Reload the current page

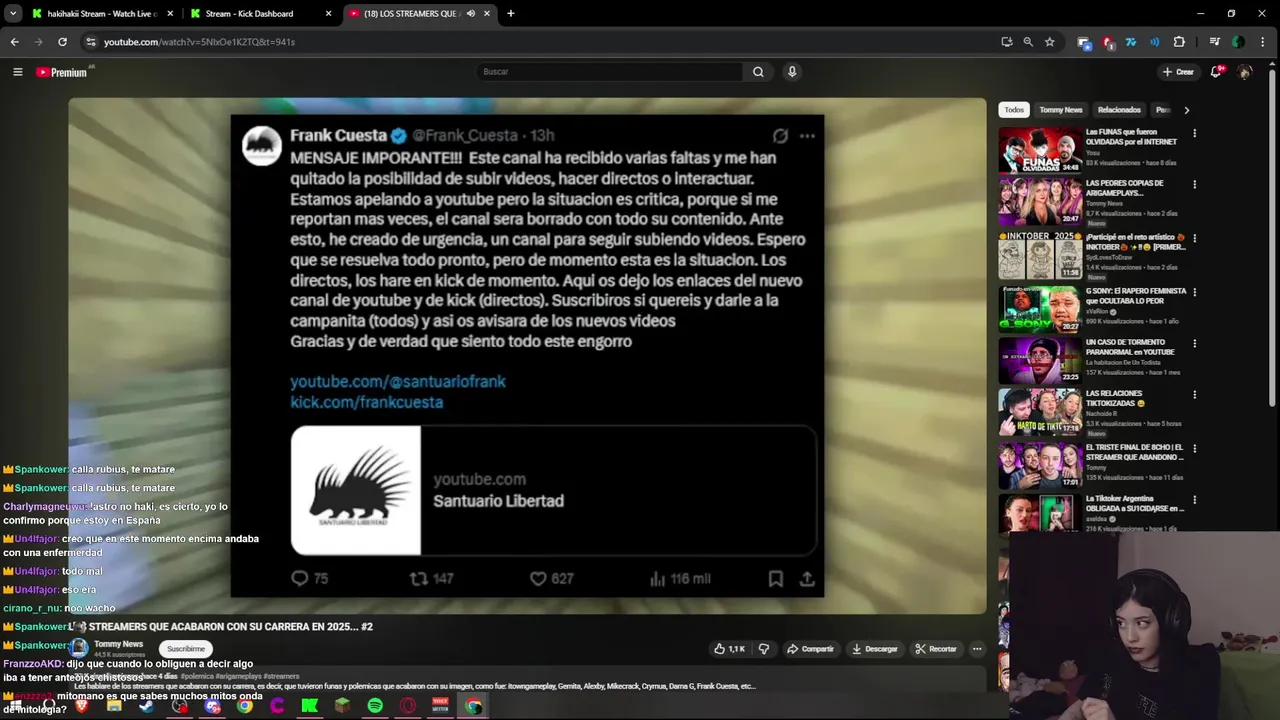pyautogui.click(x=62, y=42)
